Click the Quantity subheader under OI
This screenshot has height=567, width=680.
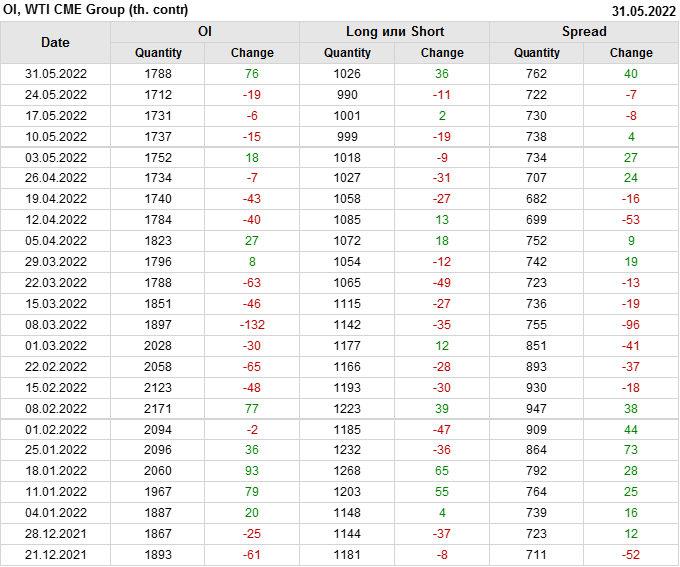pyautogui.click(x=158, y=53)
